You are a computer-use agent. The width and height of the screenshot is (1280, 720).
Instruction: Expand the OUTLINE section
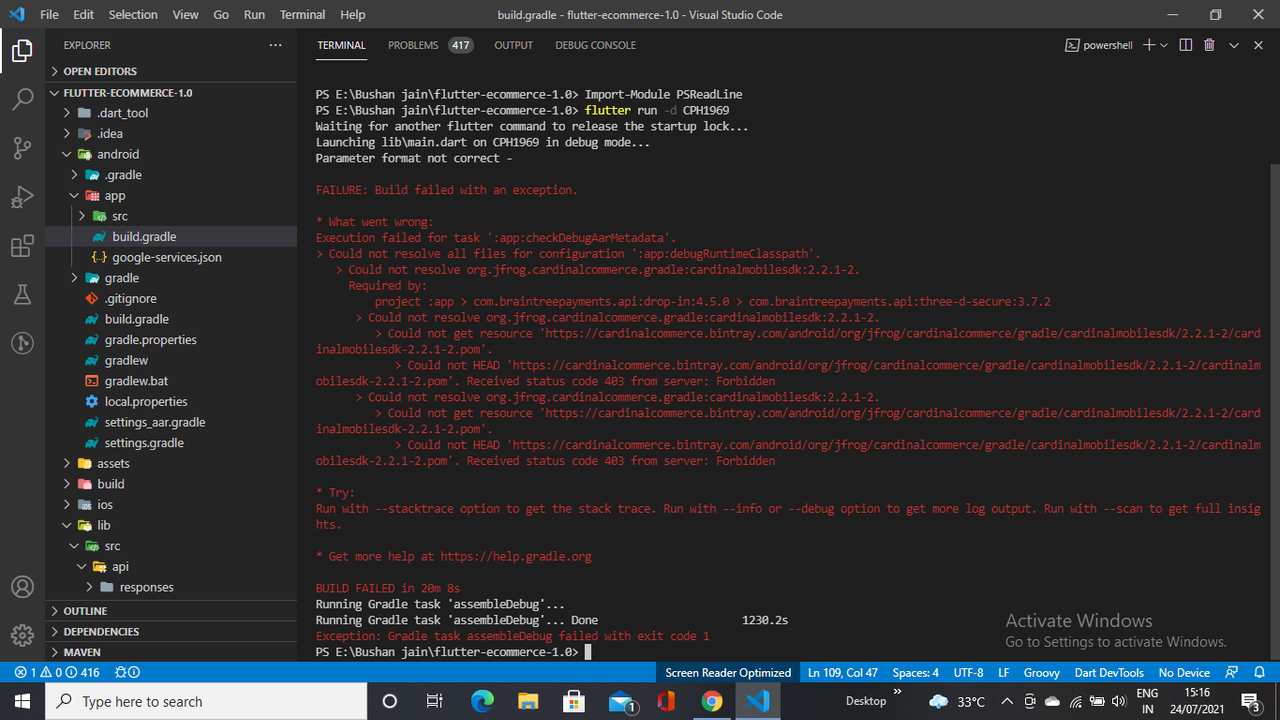[x=171, y=611]
